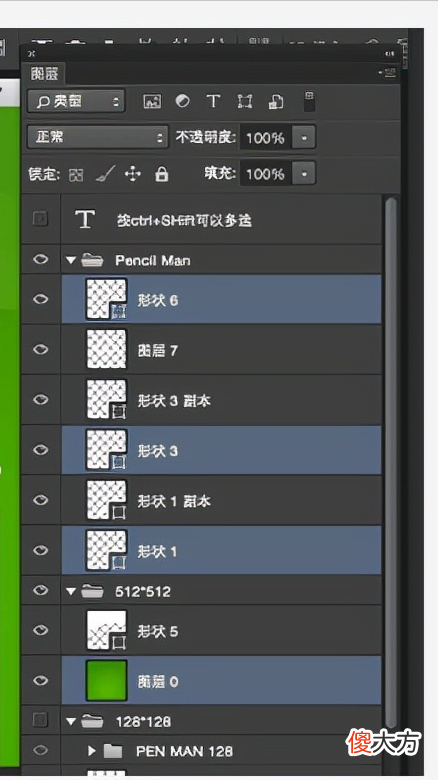Hide the 形状 5 layer

(x=40, y=630)
